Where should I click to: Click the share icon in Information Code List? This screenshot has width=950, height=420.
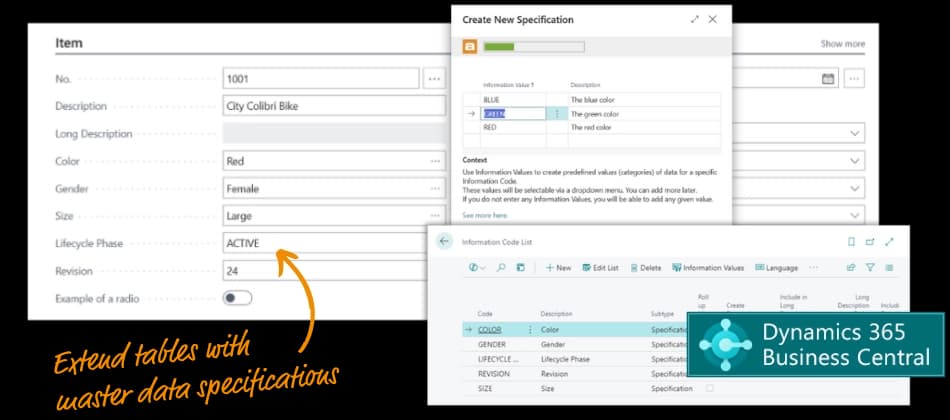tap(851, 267)
